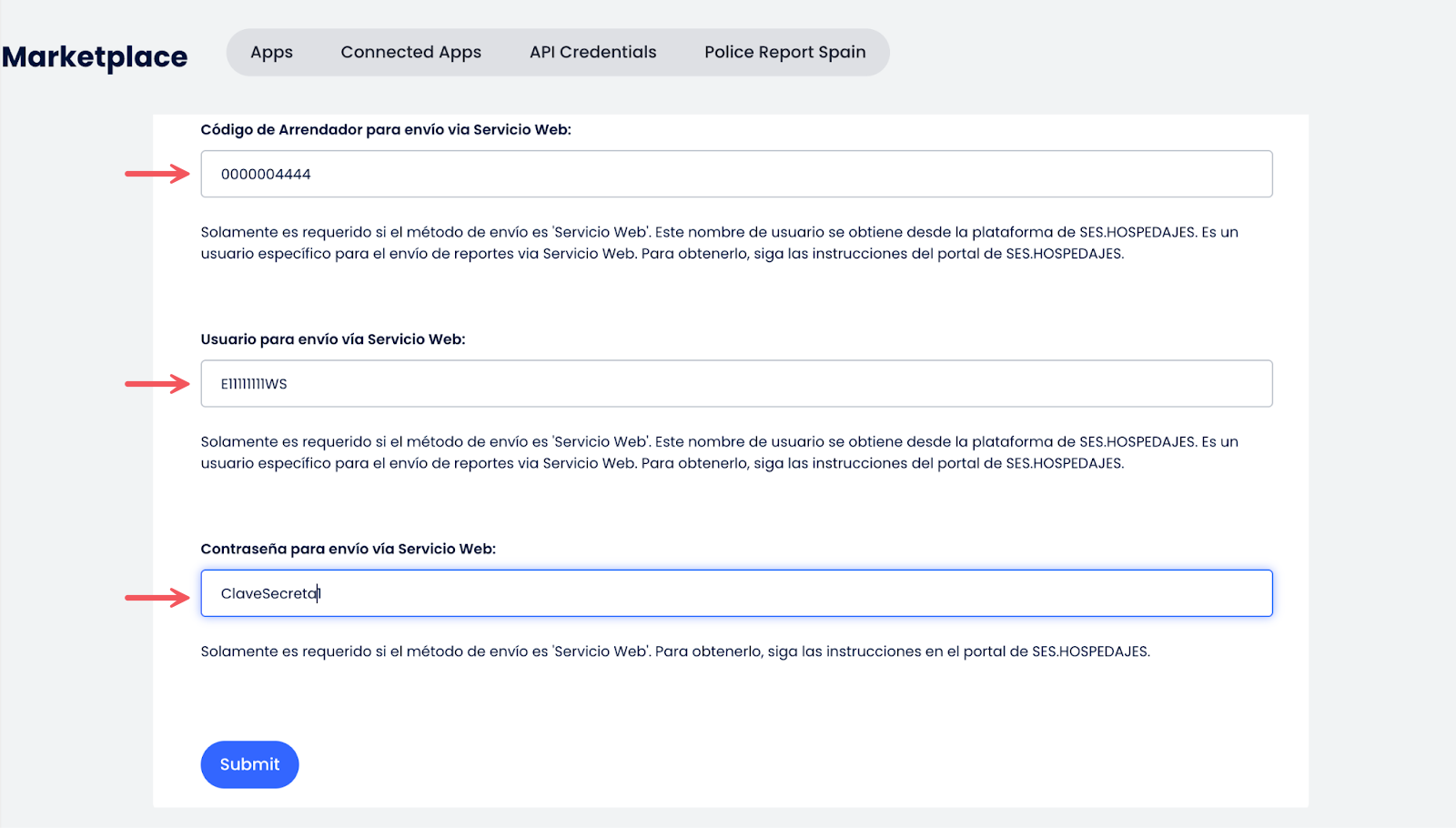This screenshot has height=828, width=1456.
Task: Click the Marketplace page heading
Action: tap(95, 56)
